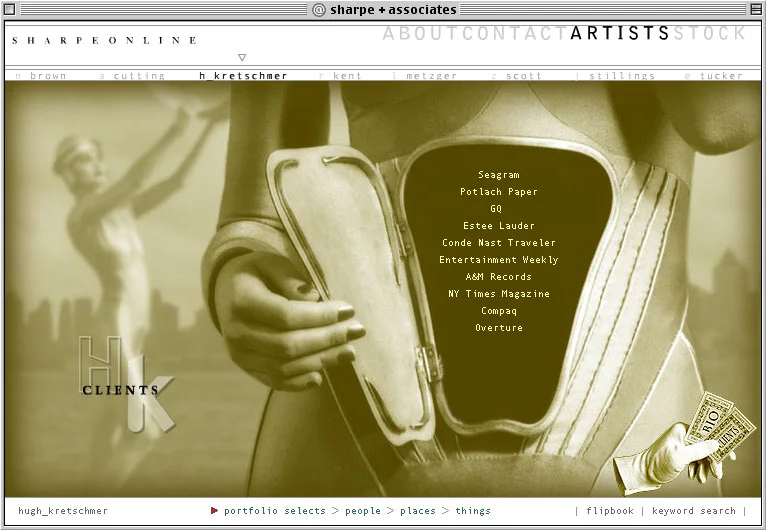Select artist metzger in artist bar
The width and height of the screenshot is (766, 530).
(425, 76)
